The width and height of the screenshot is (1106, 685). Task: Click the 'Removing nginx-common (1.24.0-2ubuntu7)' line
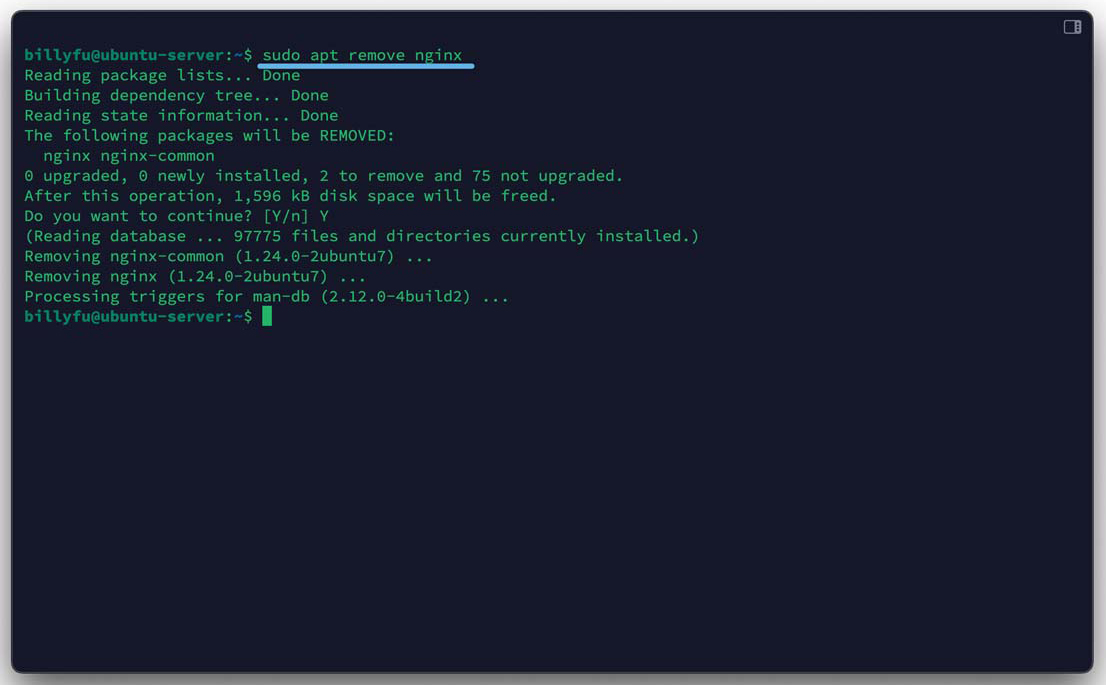[228, 256]
